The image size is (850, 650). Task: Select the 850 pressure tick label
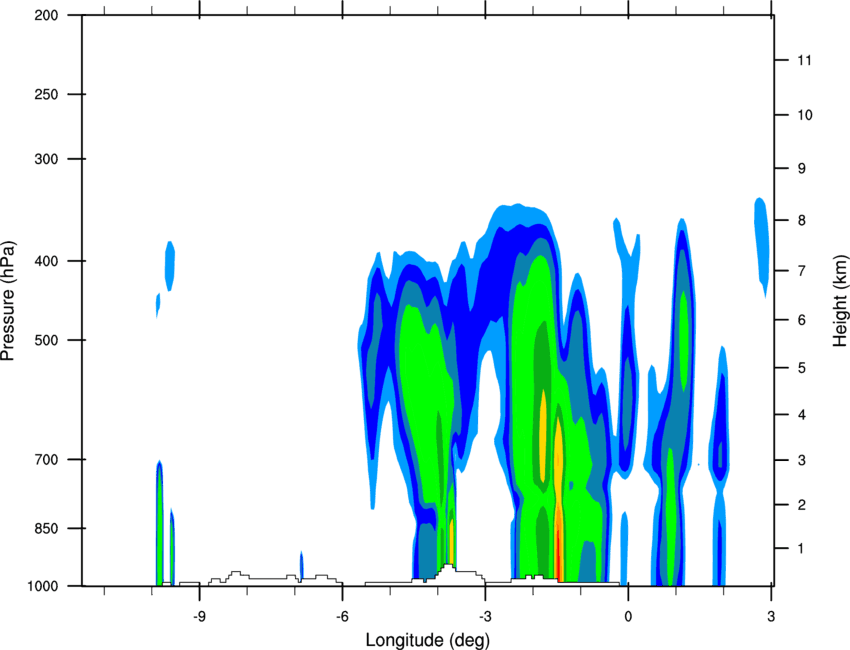coord(46,528)
